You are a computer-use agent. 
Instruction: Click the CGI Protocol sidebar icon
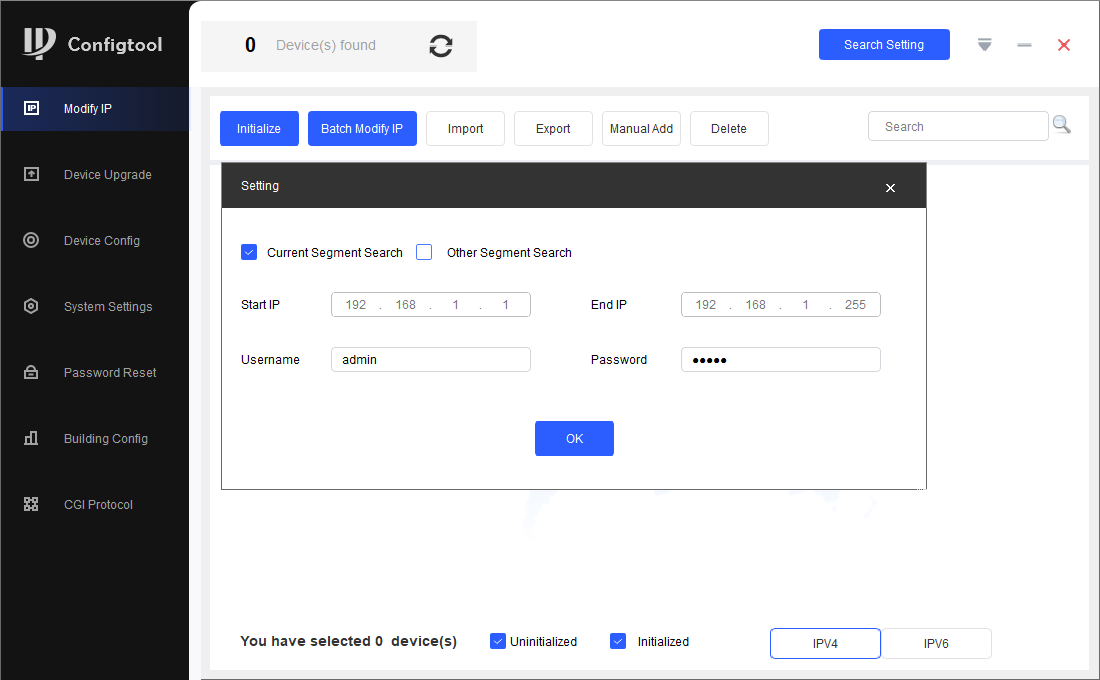coord(31,504)
